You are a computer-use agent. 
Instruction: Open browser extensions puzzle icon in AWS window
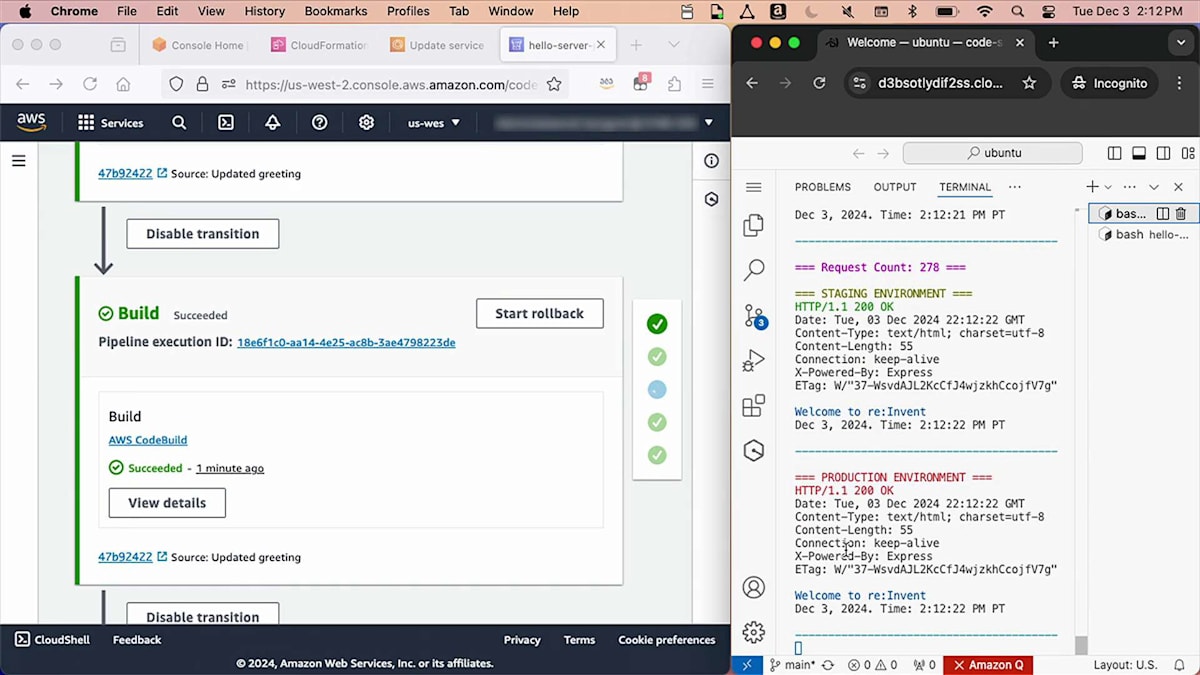pyautogui.click(x=674, y=84)
